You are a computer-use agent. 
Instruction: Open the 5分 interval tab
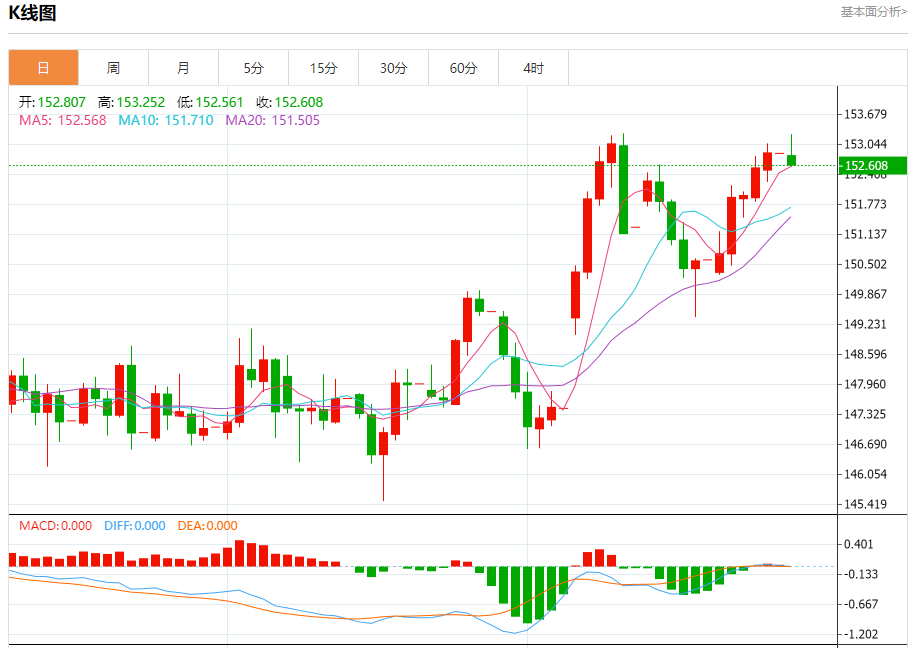pyautogui.click(x=253, y=68)
